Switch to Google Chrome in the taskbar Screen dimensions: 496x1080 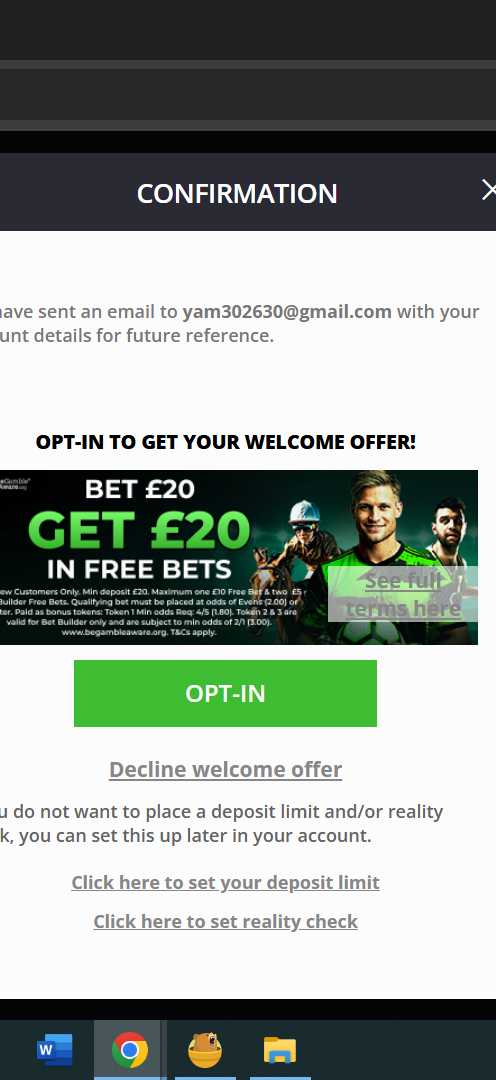pos(130,1050)
